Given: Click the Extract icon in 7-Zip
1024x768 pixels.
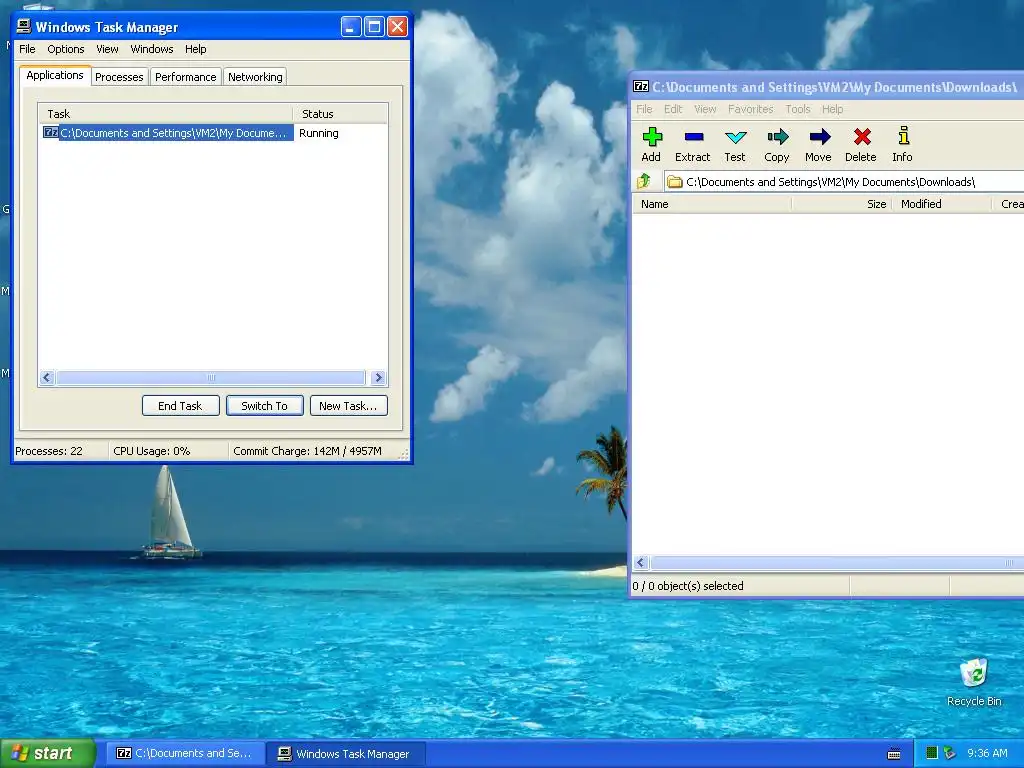Looking at the screenshot, I should pos(694,136).
